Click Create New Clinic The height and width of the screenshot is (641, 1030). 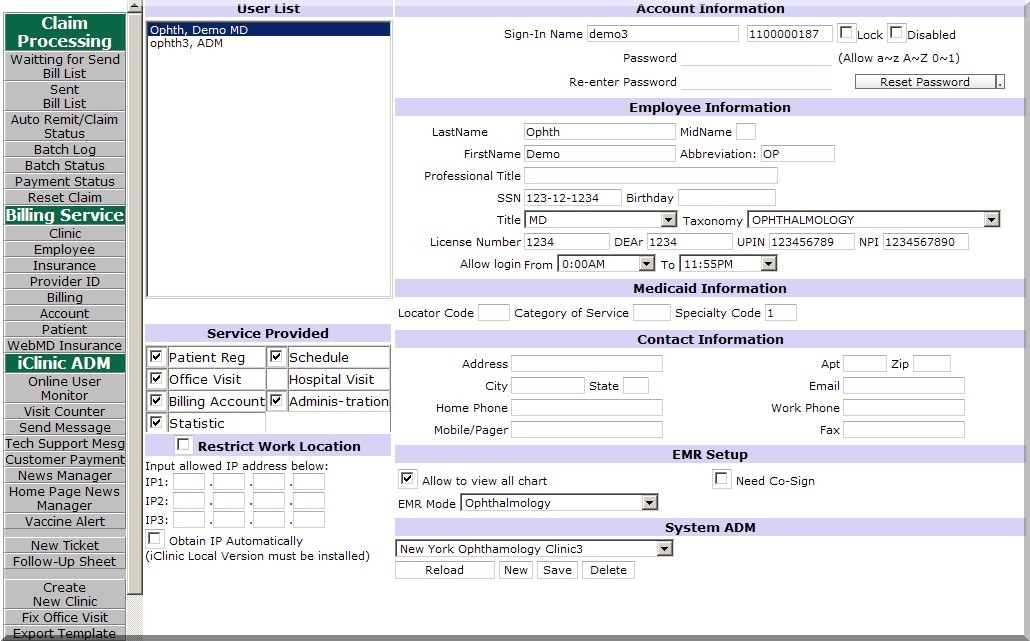pos(64,594)
